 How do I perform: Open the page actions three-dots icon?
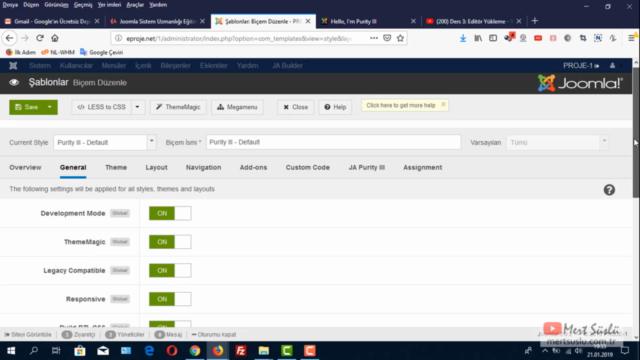[373, 38]
